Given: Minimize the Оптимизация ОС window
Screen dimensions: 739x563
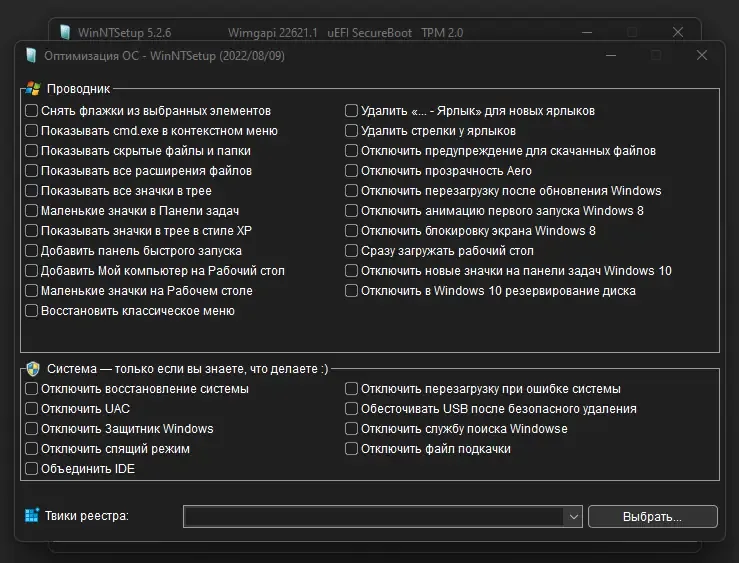Looking at the screenshot, I should [x=611, y=56].
